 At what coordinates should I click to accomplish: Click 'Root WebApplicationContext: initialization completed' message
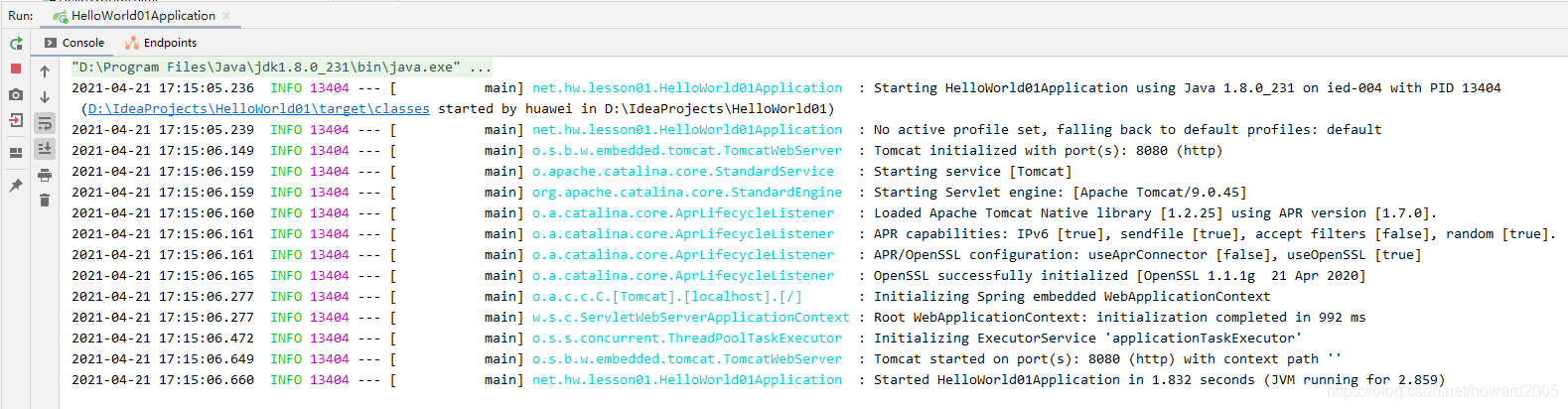[x=1119, y=318]
